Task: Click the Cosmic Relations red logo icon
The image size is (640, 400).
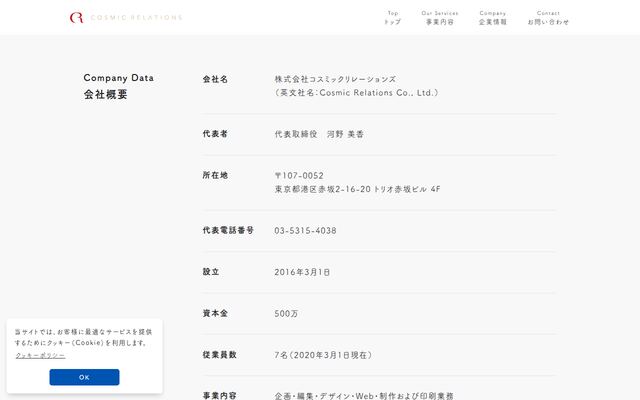Action: coord(76,18)
